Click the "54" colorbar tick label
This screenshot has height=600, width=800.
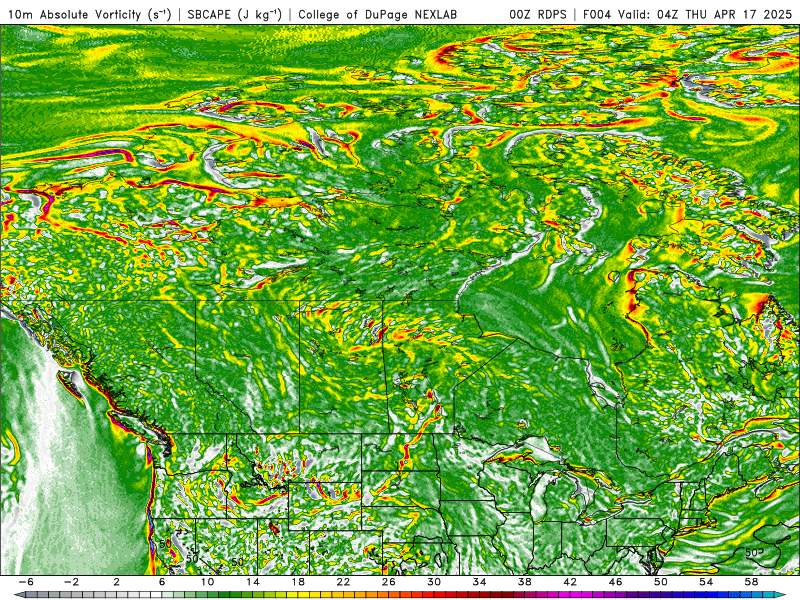click(706, 582)
